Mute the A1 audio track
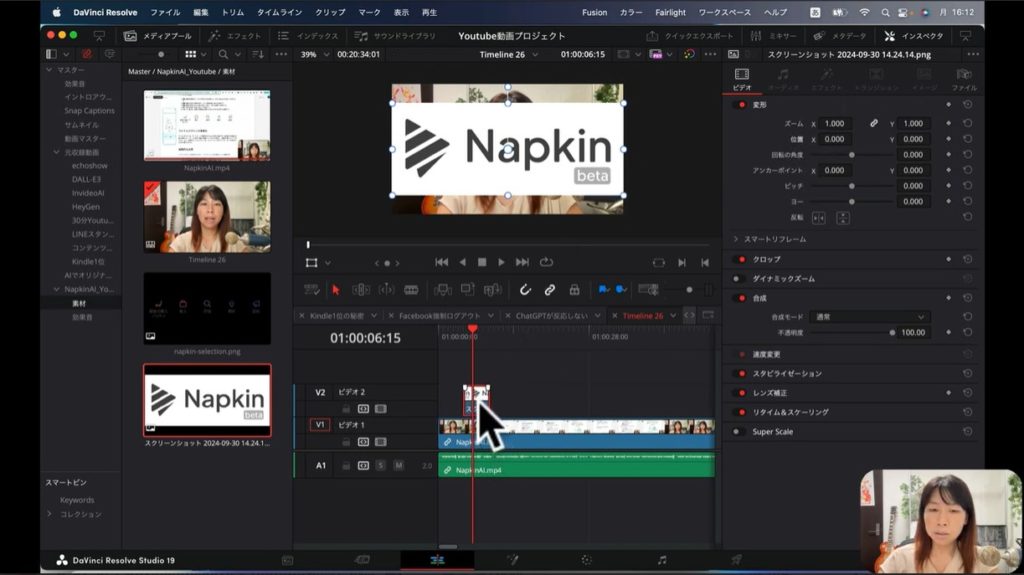1024x575 pixels. 398,465
